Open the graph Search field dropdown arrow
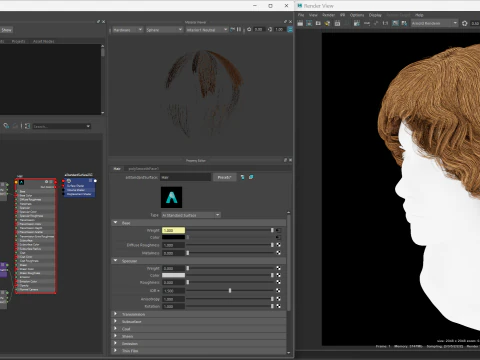This screenshot has width=480, height=360. tap(88, 126)
